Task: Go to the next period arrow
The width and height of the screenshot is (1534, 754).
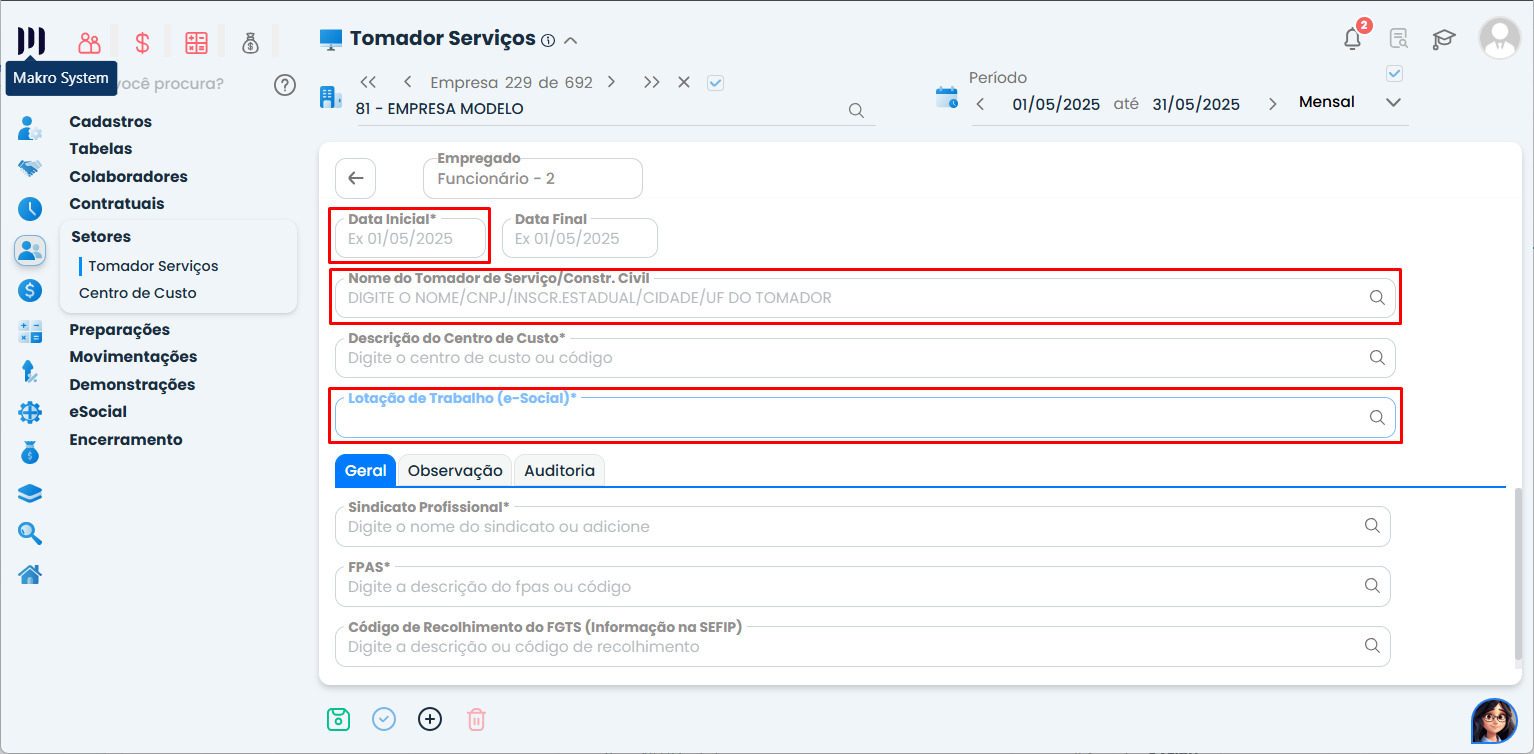Action: (1272, 104)
